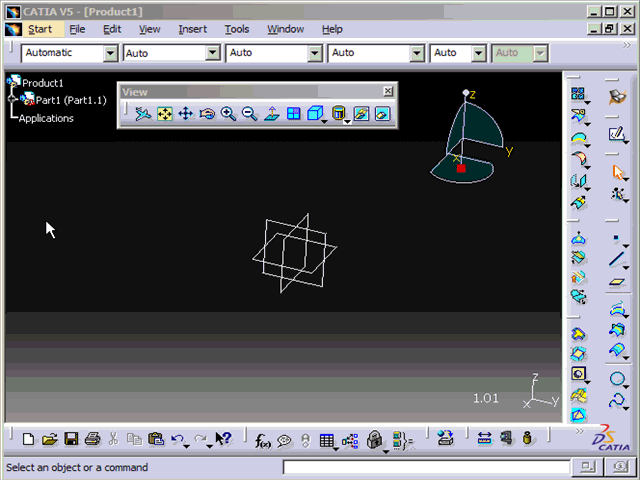Click the Save floppy disk icon
The width and height of the screenshot is (640, 480).
pos(71,439)
